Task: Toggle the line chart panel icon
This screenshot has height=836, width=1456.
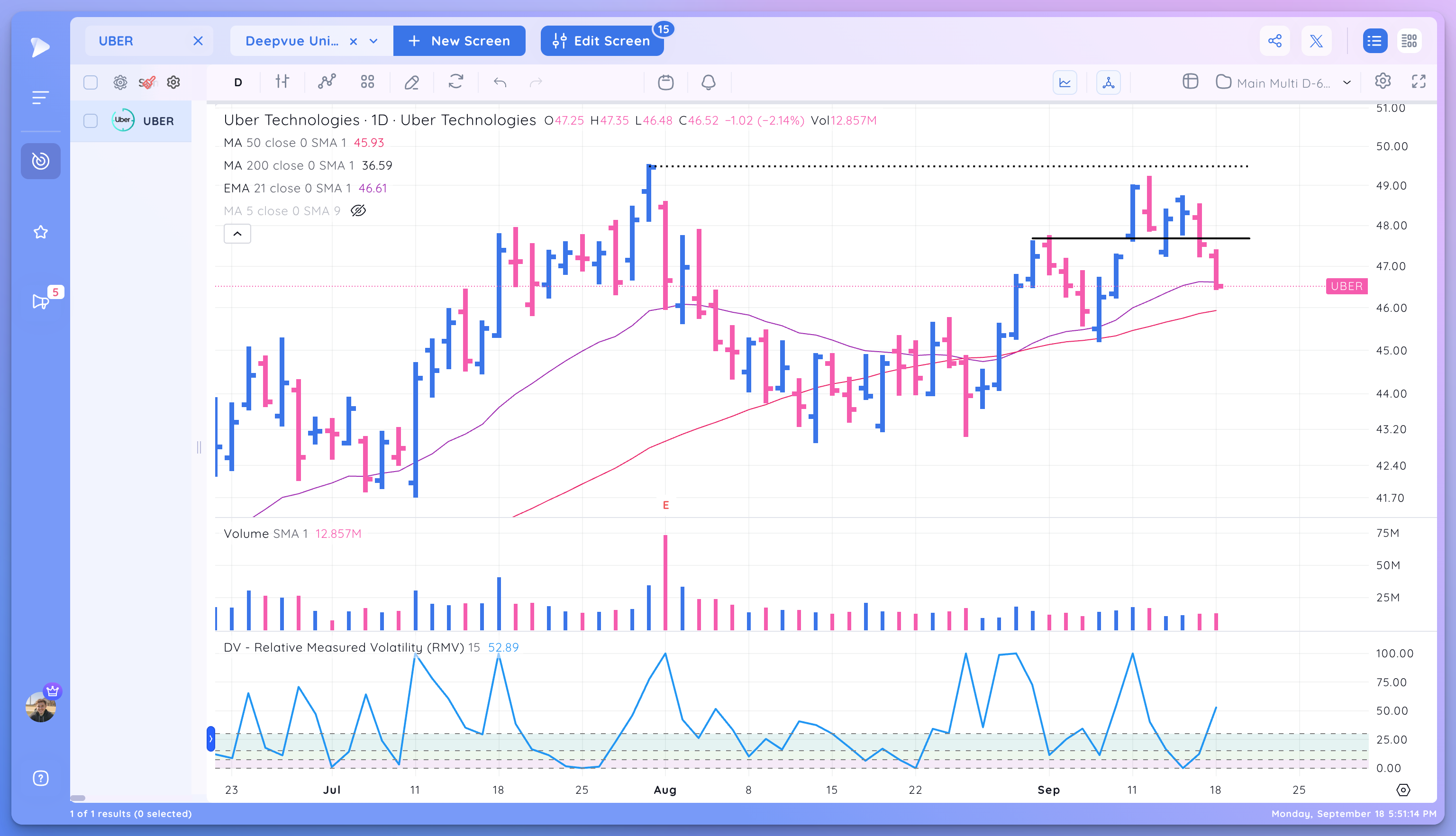Action: pos(1065,82)
